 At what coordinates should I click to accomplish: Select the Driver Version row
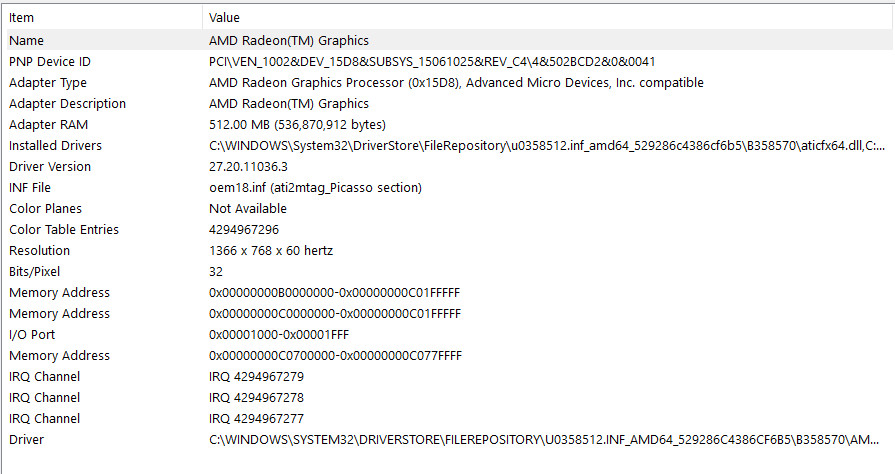click(x=448, y=167)
